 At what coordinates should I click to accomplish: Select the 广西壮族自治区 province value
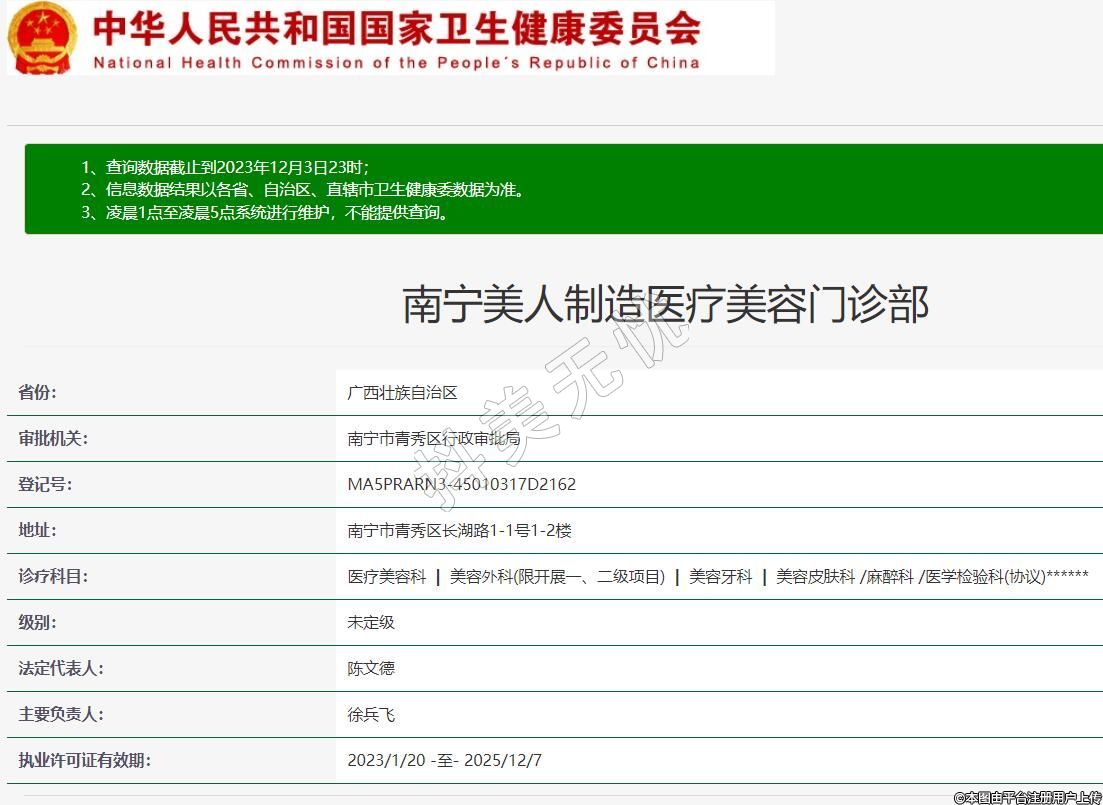(402, 393)
